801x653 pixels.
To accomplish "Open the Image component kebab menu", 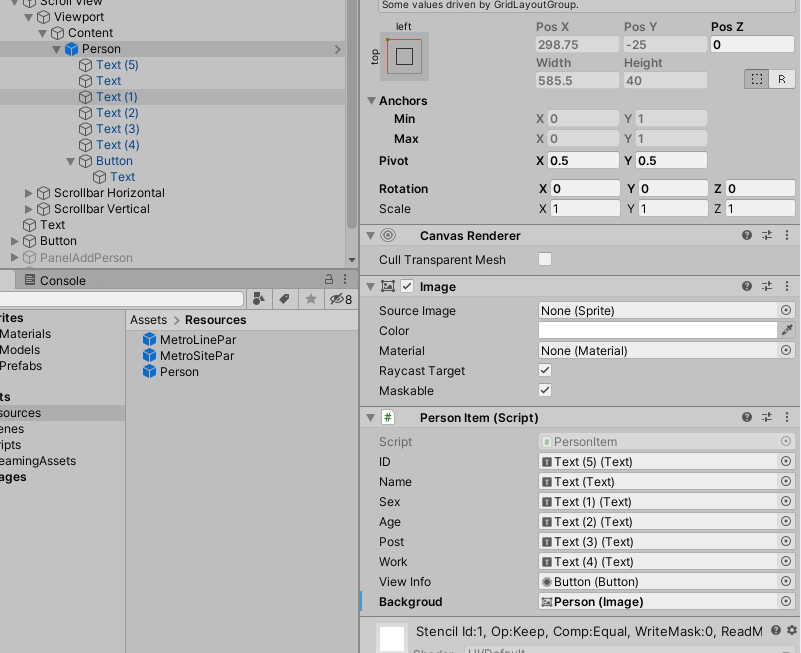I will click(x=787, y=285).
